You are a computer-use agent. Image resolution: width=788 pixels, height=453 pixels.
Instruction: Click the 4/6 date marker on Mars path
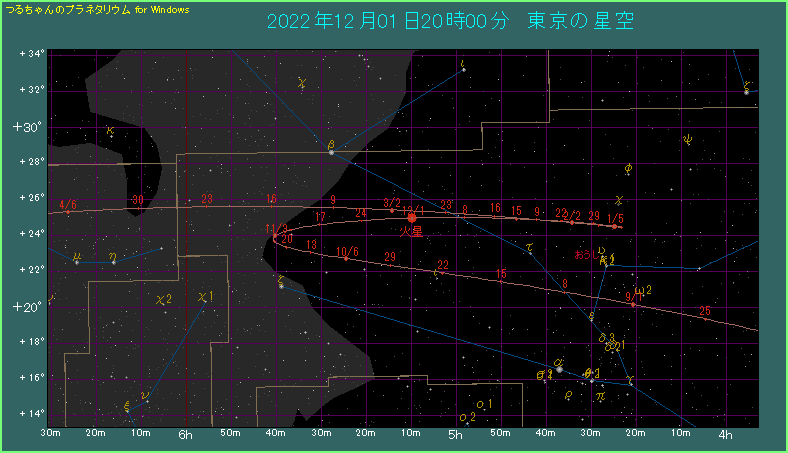tap(68, 206)
